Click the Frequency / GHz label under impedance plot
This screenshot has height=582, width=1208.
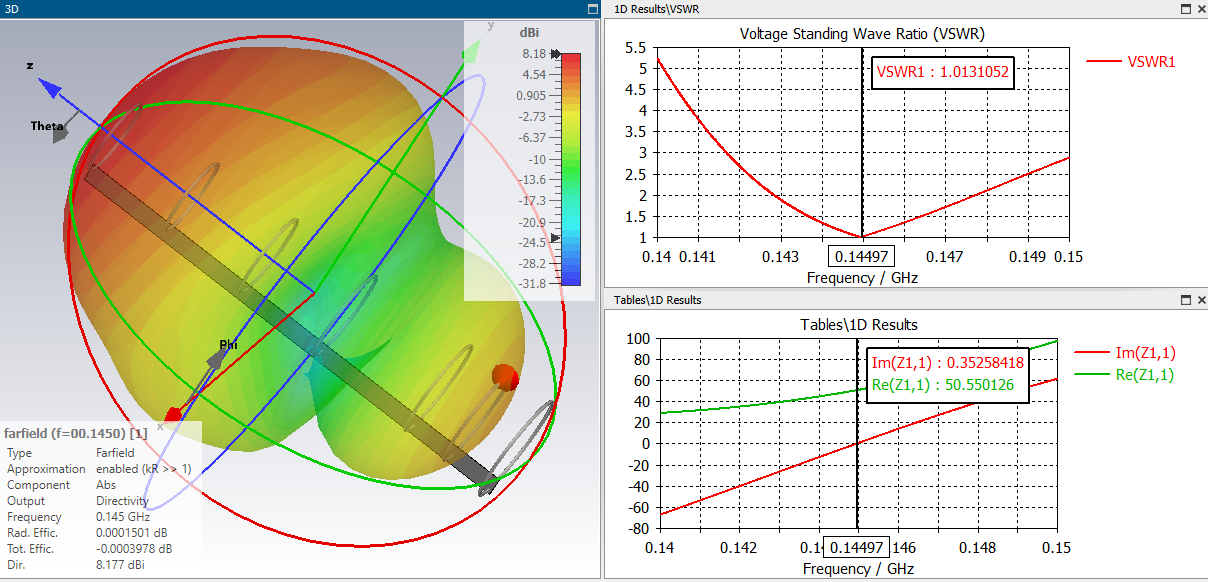[x=858, y=568]
